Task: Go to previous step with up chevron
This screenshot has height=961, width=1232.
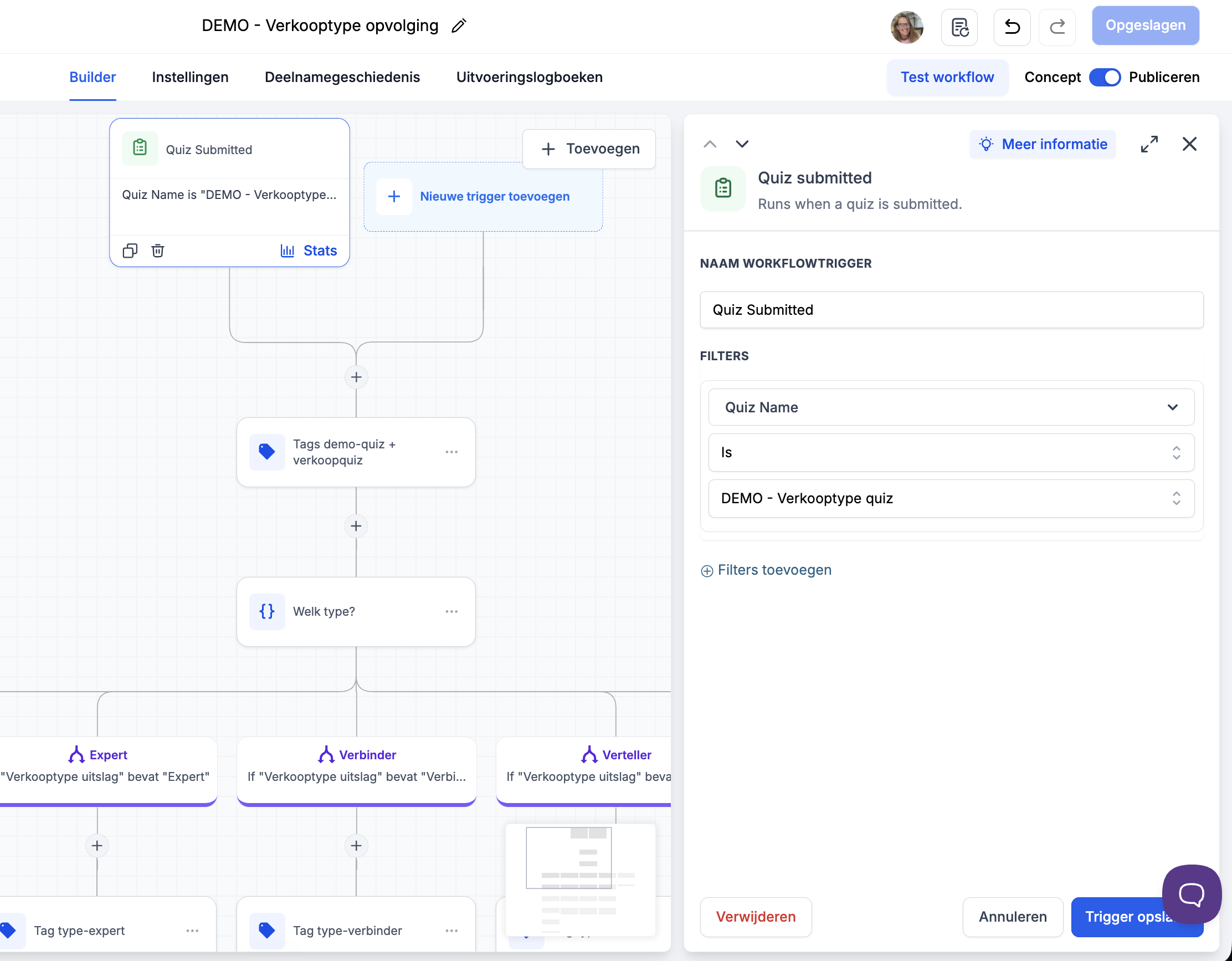Action: tap(710, 144)
